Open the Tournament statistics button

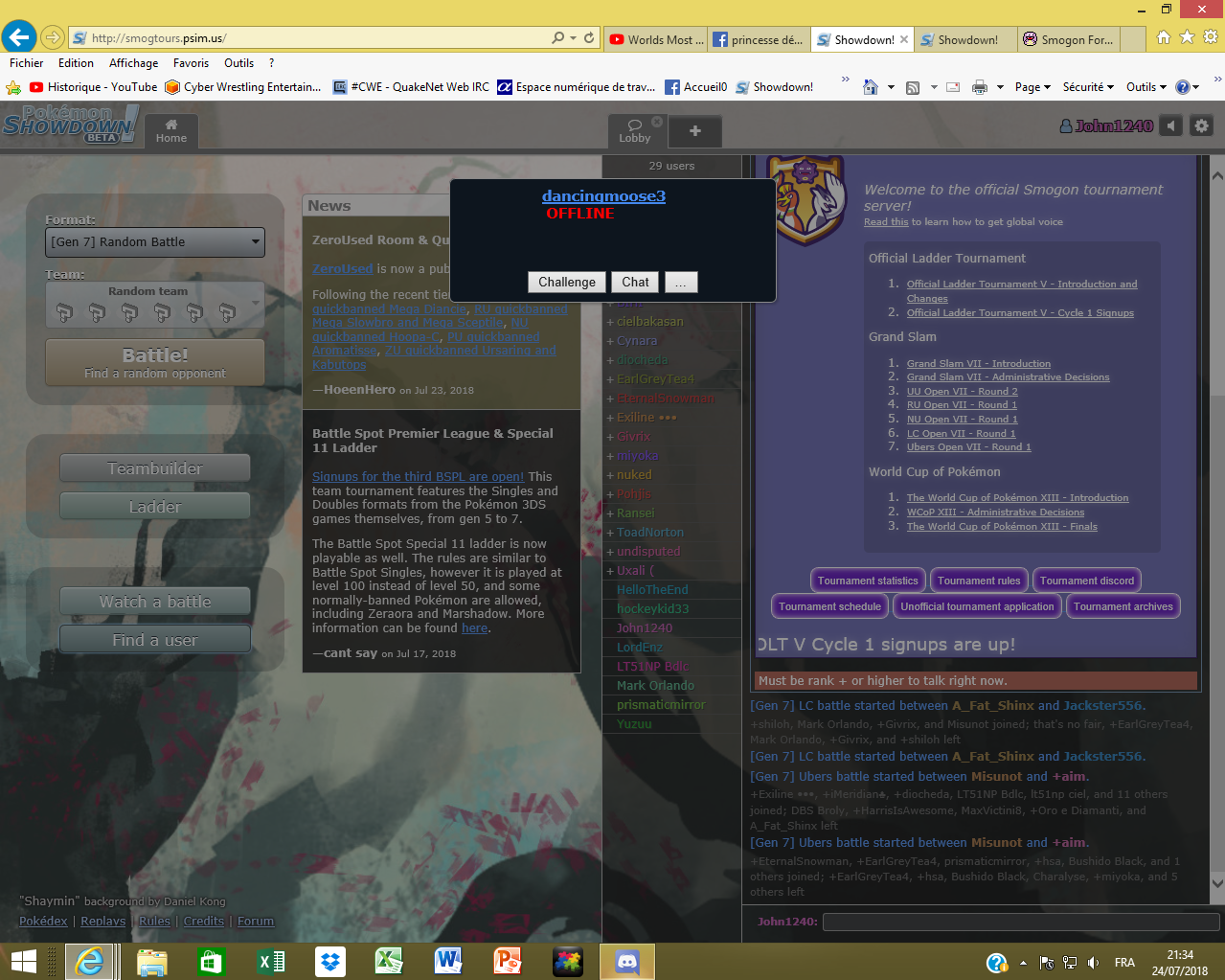click(x=868, y=581)
